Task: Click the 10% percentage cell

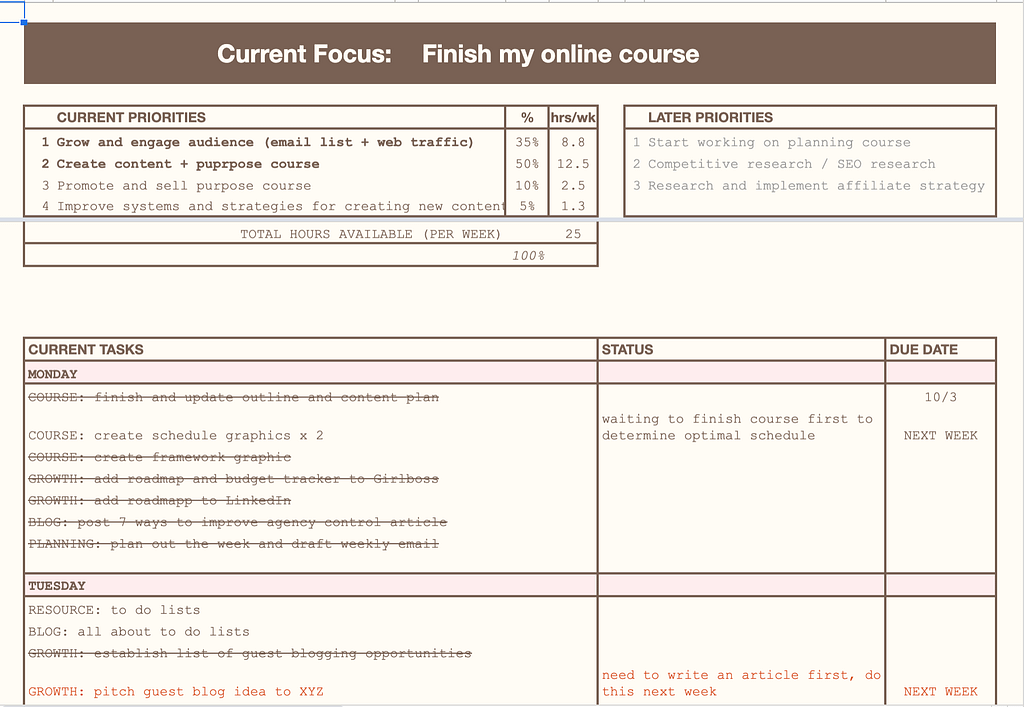Action: pos(527,185)
